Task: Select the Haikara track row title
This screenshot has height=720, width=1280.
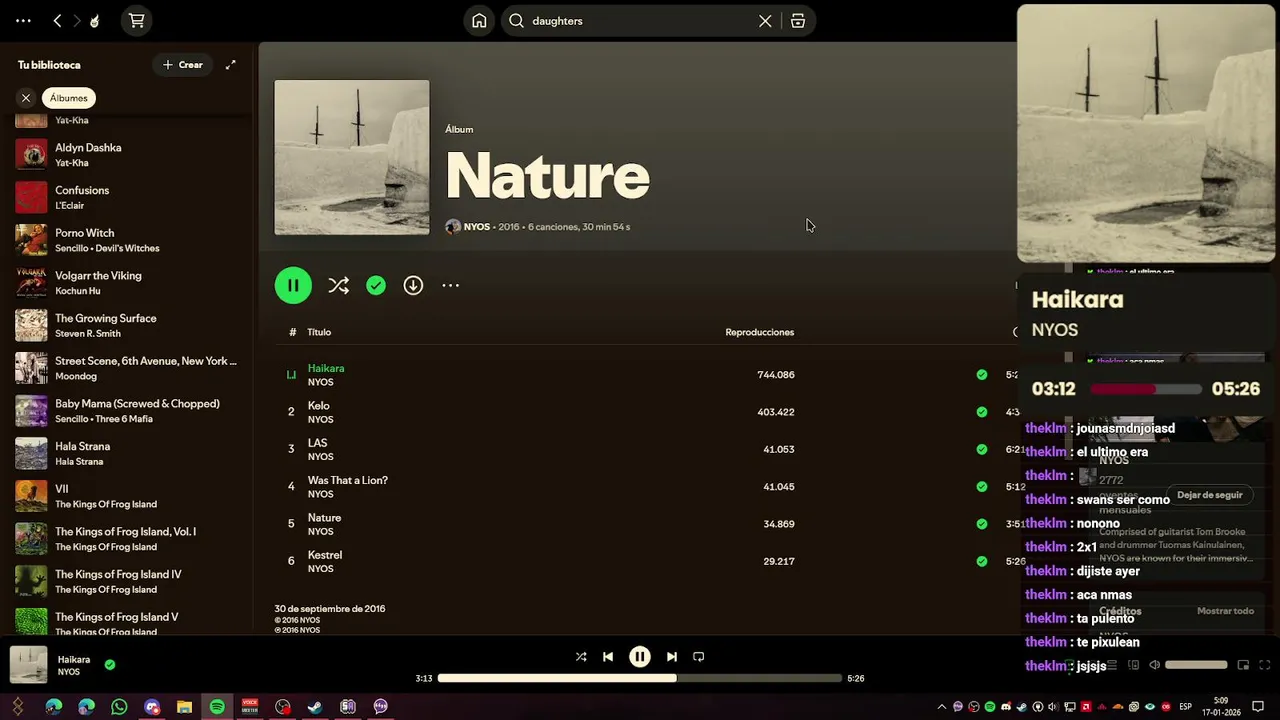Action: click(326, 368)
